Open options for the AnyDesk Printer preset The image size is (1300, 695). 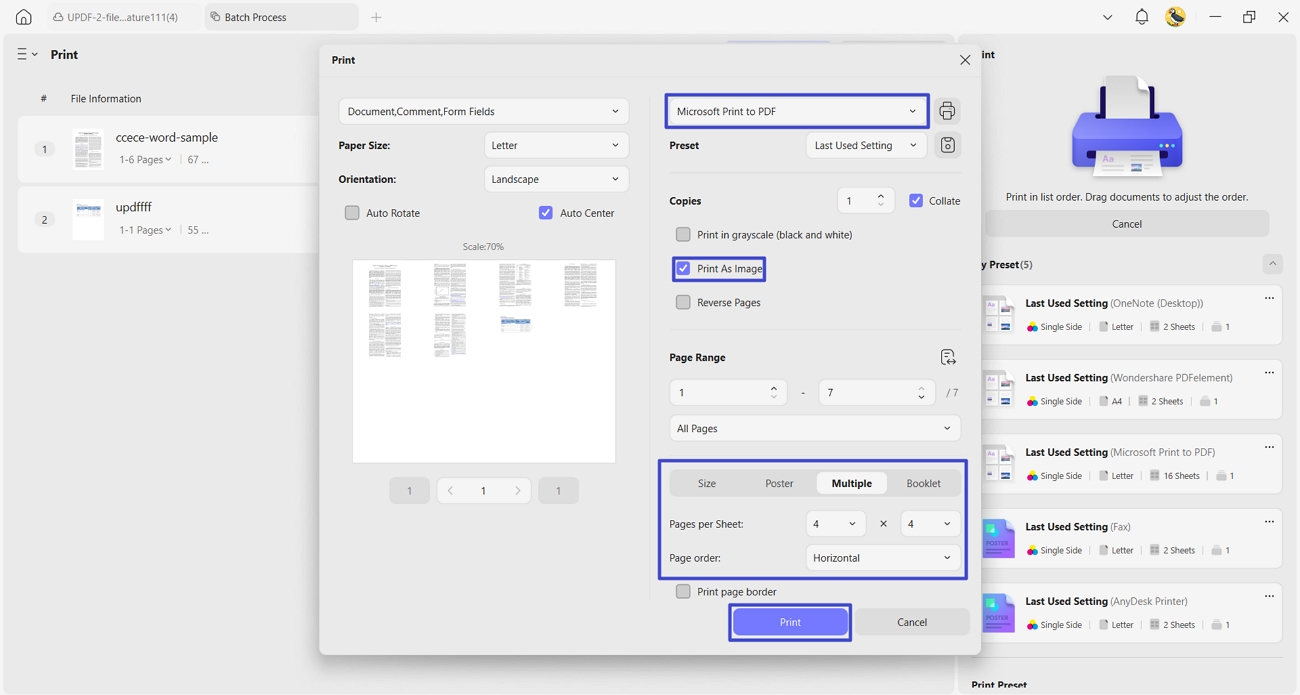1269,596
